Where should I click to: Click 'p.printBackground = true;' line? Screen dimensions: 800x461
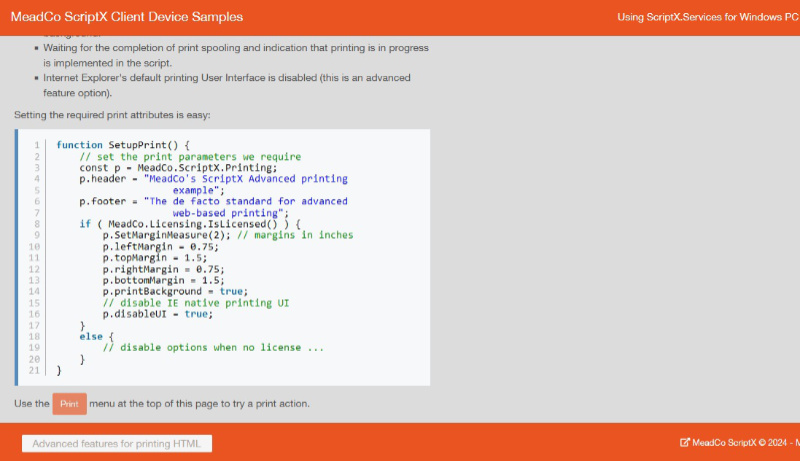175,292
